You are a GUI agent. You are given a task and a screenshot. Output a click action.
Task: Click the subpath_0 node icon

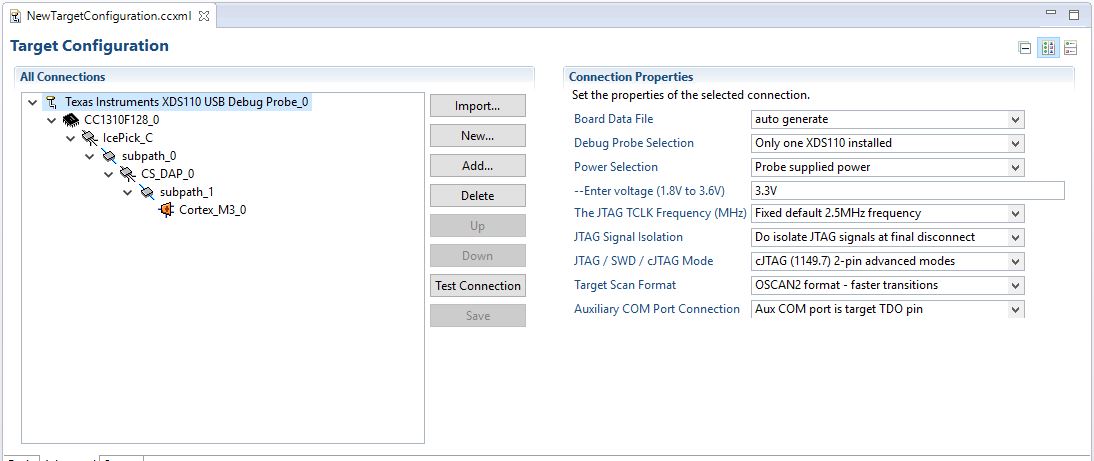(x=109, y=156)
